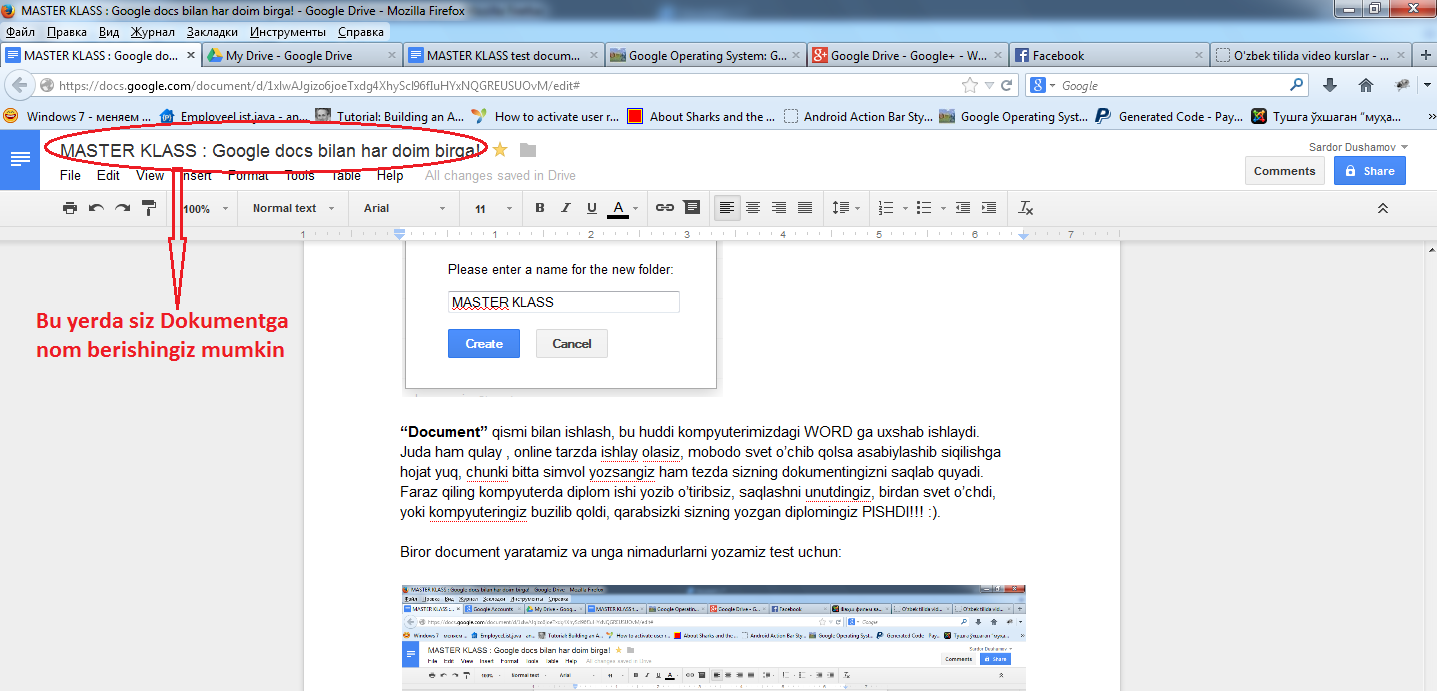The image size is (1437, 691).
Task: Open Generated Code - Pay... bookmark
Action: (1170, 116)
